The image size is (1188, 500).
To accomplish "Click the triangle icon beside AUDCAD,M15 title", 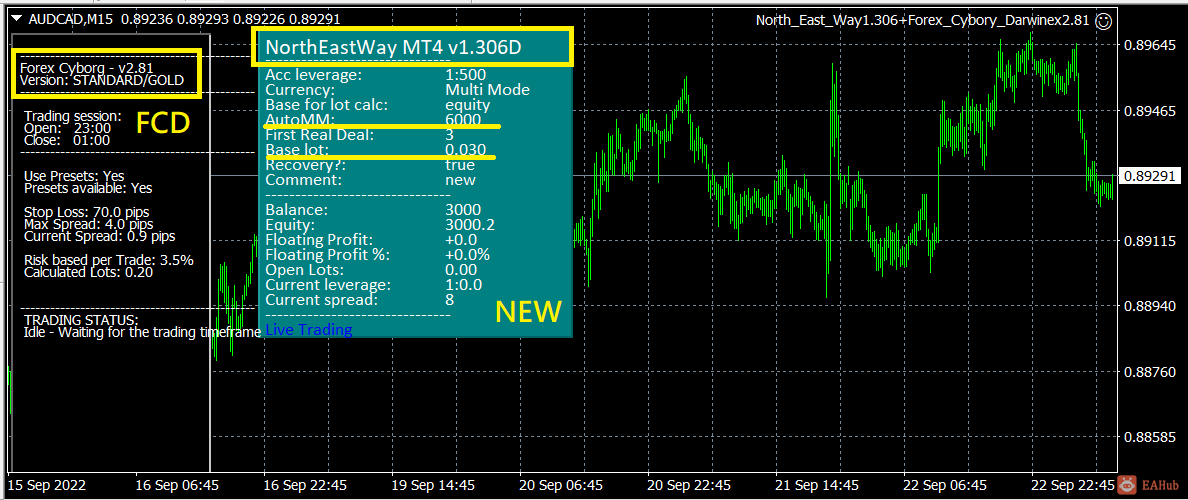I will pos(18,20).
